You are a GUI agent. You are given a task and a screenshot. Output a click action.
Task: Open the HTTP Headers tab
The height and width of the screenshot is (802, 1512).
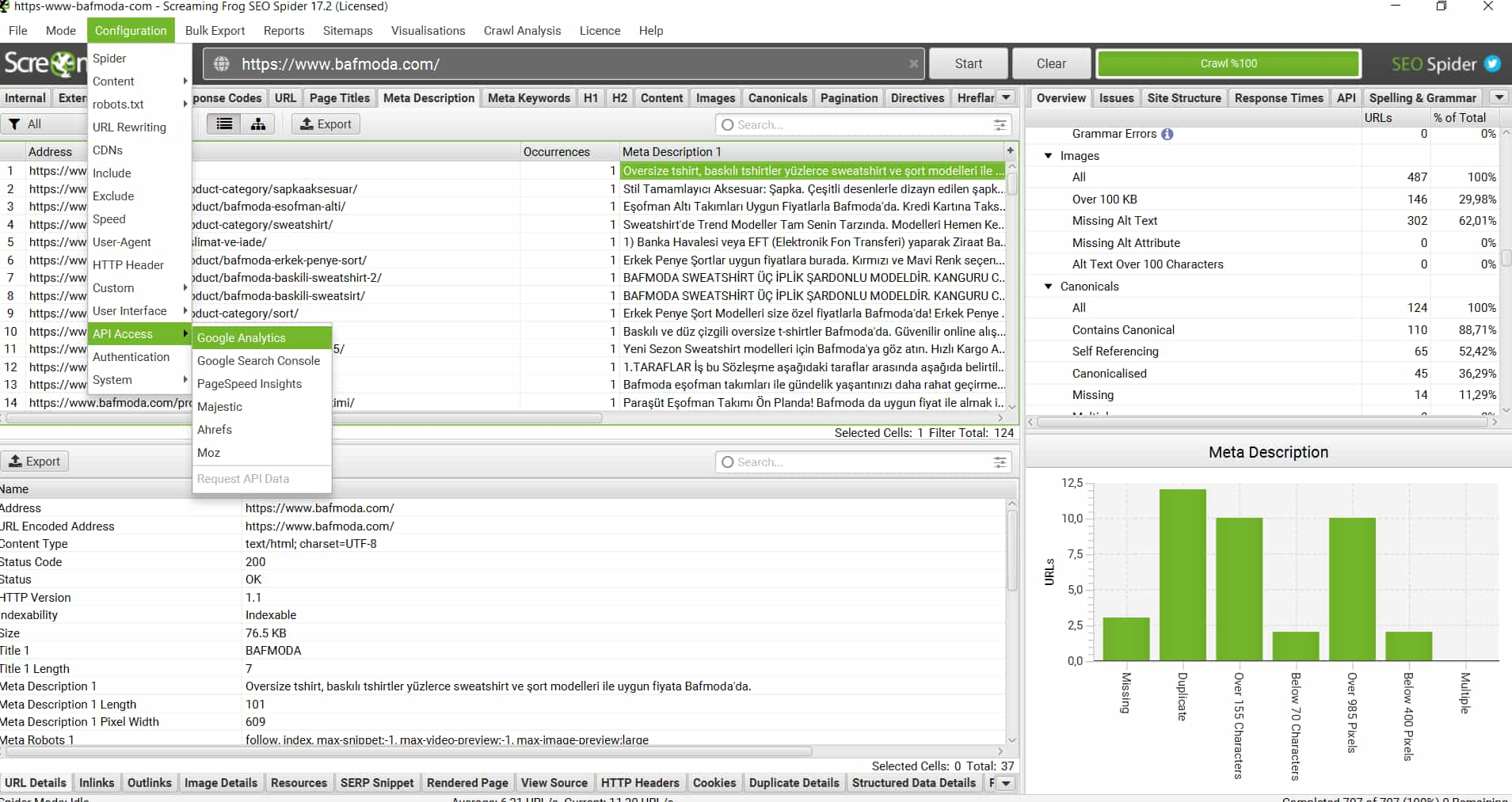tap(640, 783)
